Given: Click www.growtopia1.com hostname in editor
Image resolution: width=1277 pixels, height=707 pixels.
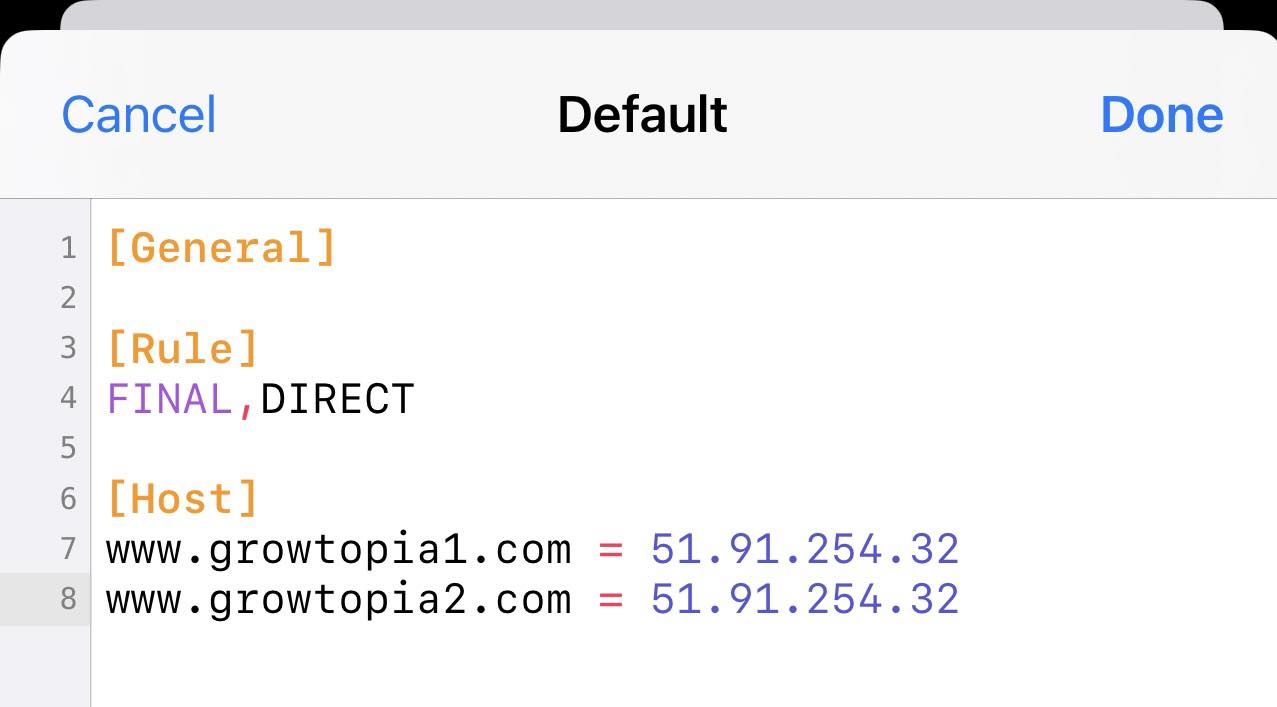Looking at the screenshot, I should 339,550.
